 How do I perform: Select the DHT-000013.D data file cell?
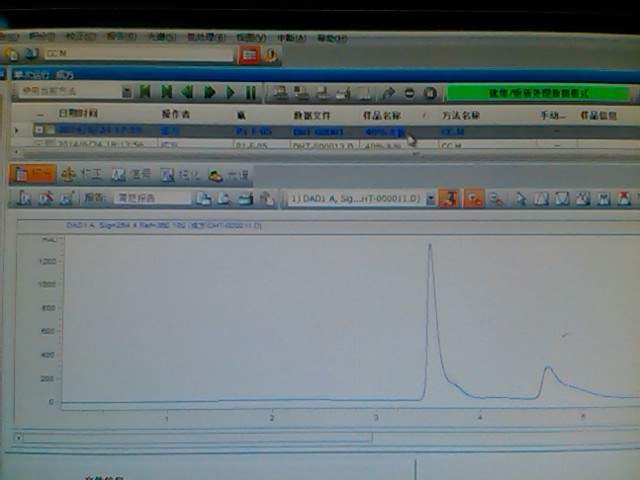pyautogui.click(x=323, y=145)
